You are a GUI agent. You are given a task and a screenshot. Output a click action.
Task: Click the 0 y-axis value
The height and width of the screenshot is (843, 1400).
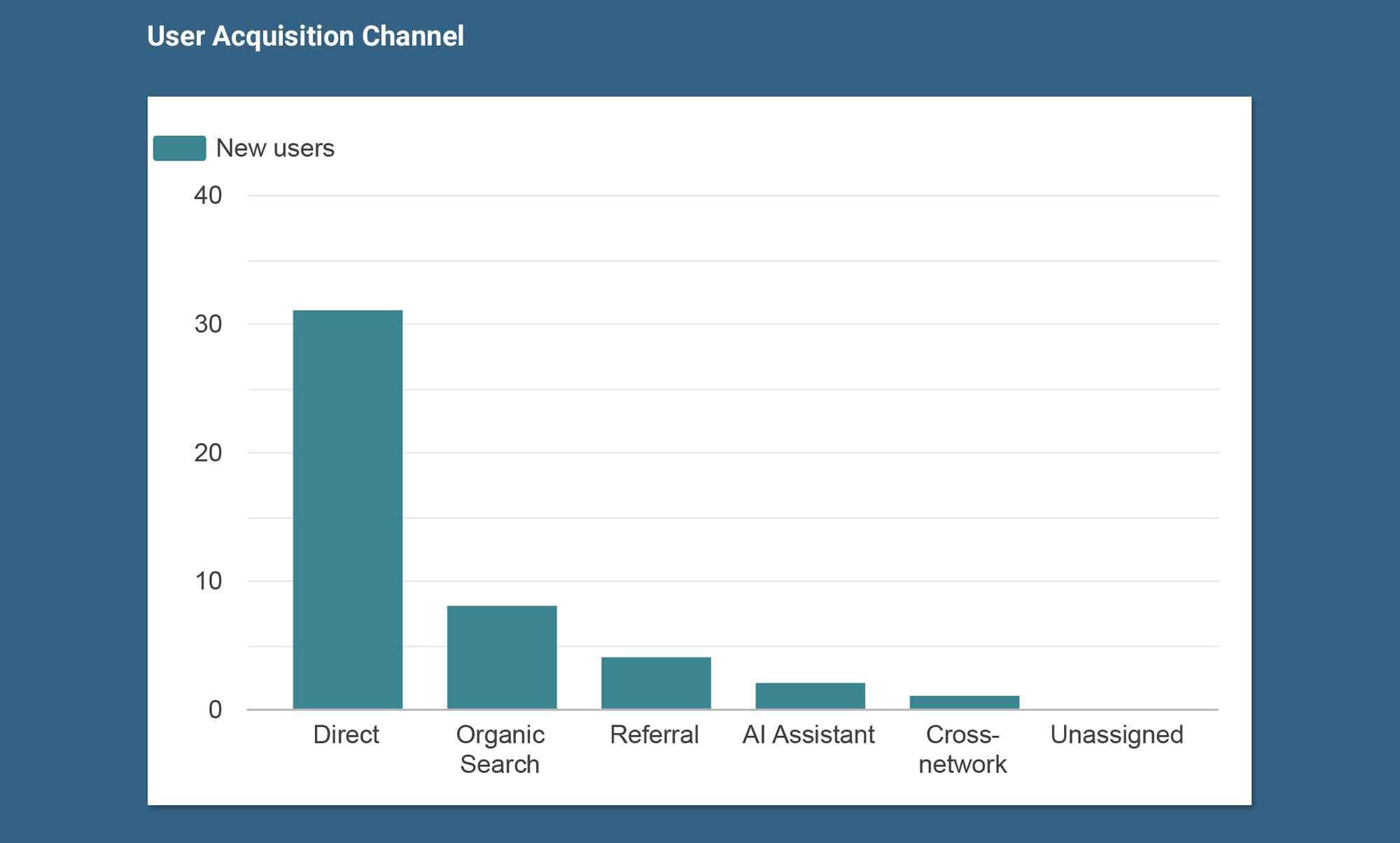215,710
